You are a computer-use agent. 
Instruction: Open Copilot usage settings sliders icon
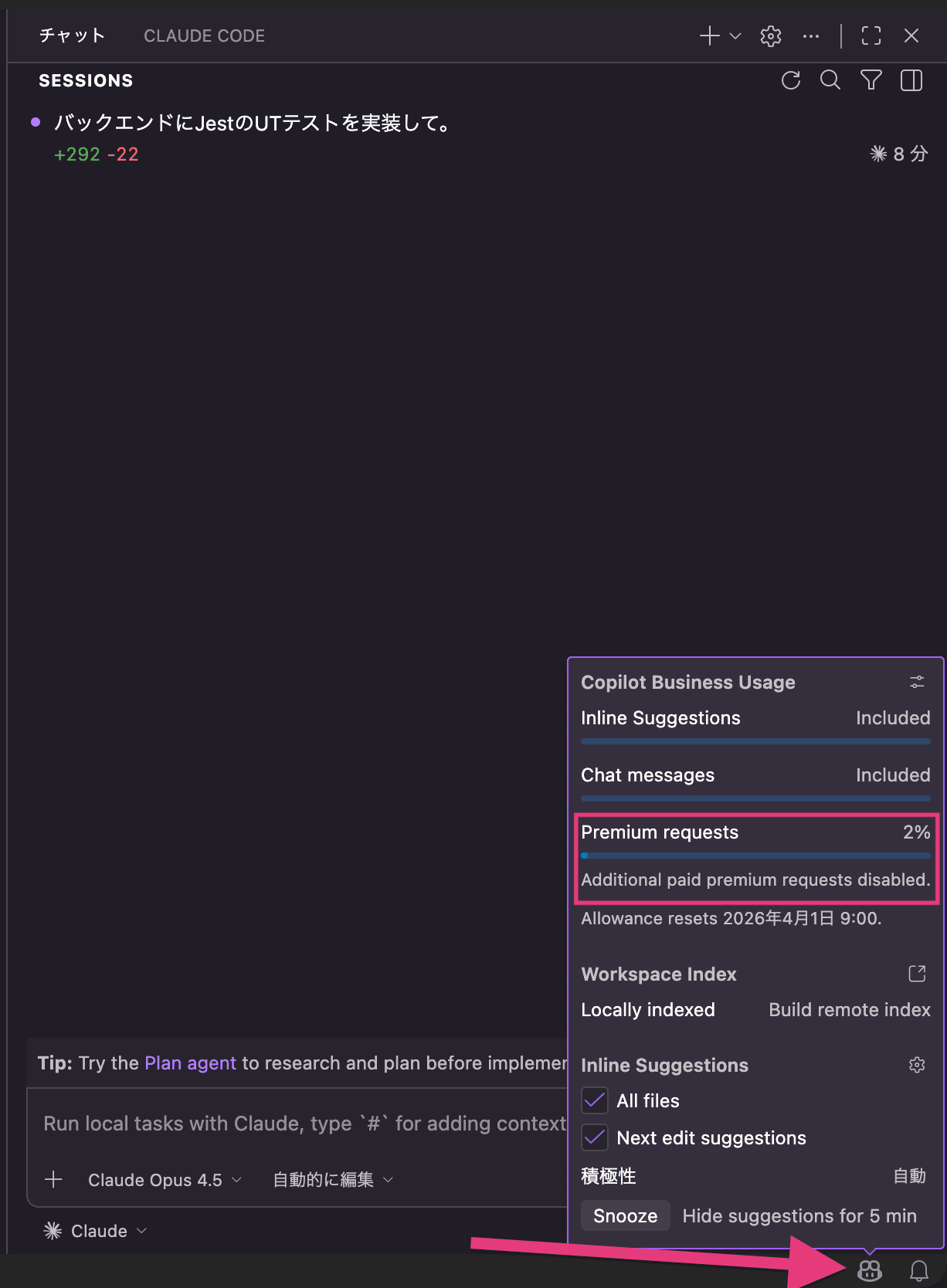917,682
